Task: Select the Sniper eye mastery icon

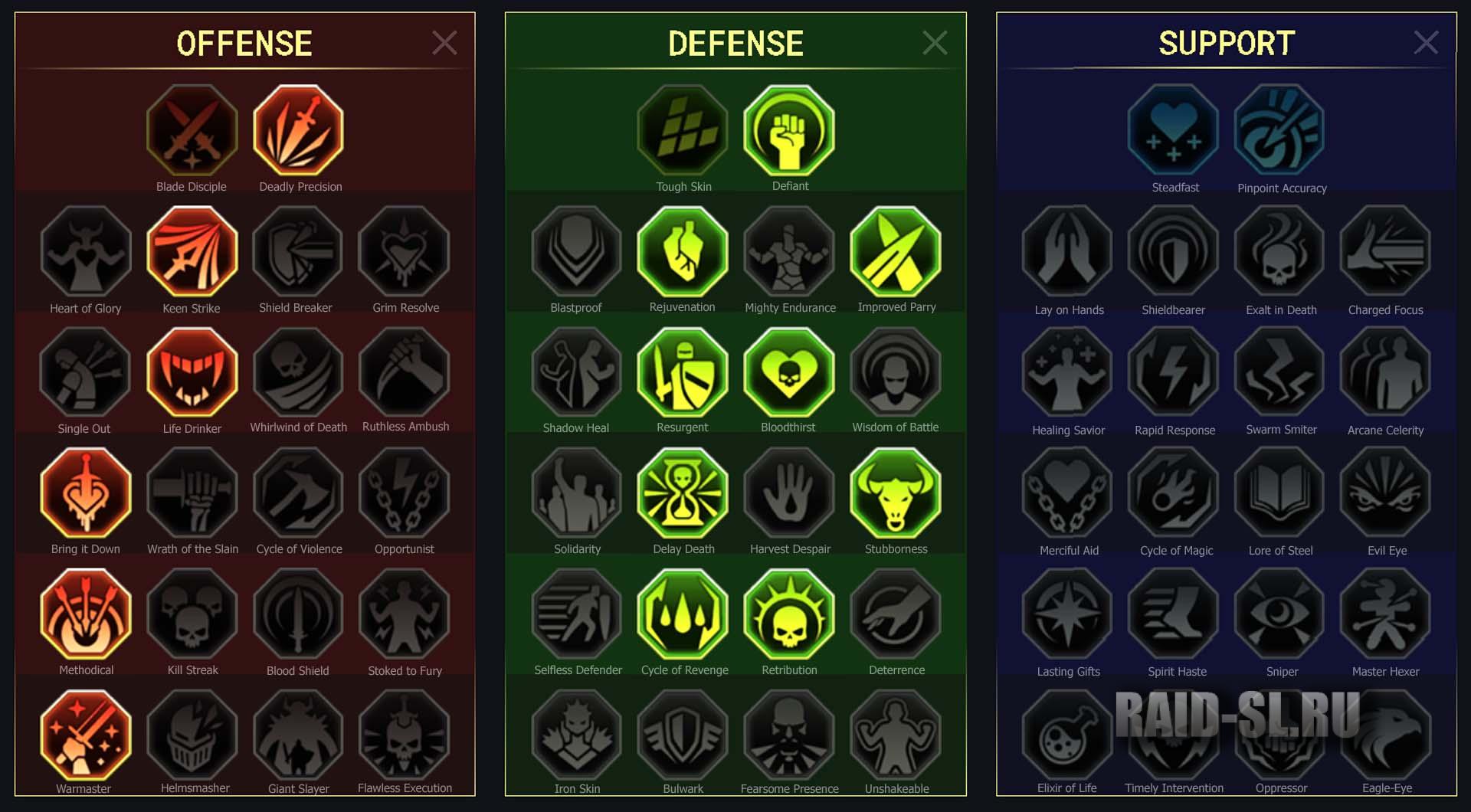Action: [x=1280, y=614]
